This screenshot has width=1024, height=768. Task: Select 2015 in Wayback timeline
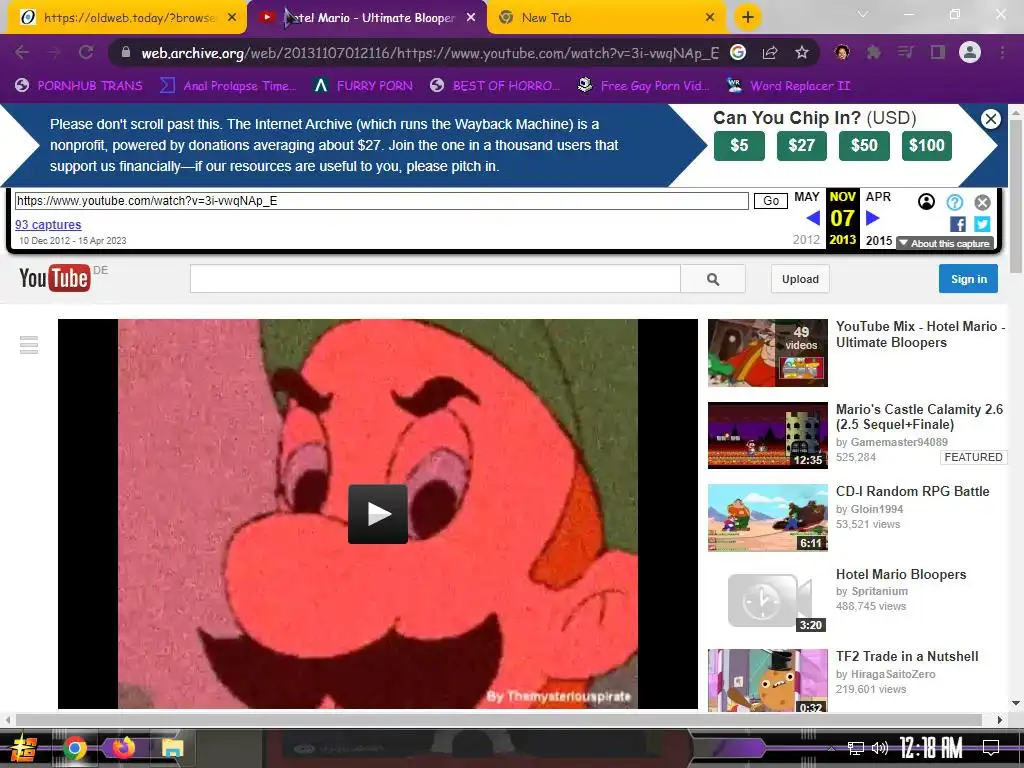(878, 240)
